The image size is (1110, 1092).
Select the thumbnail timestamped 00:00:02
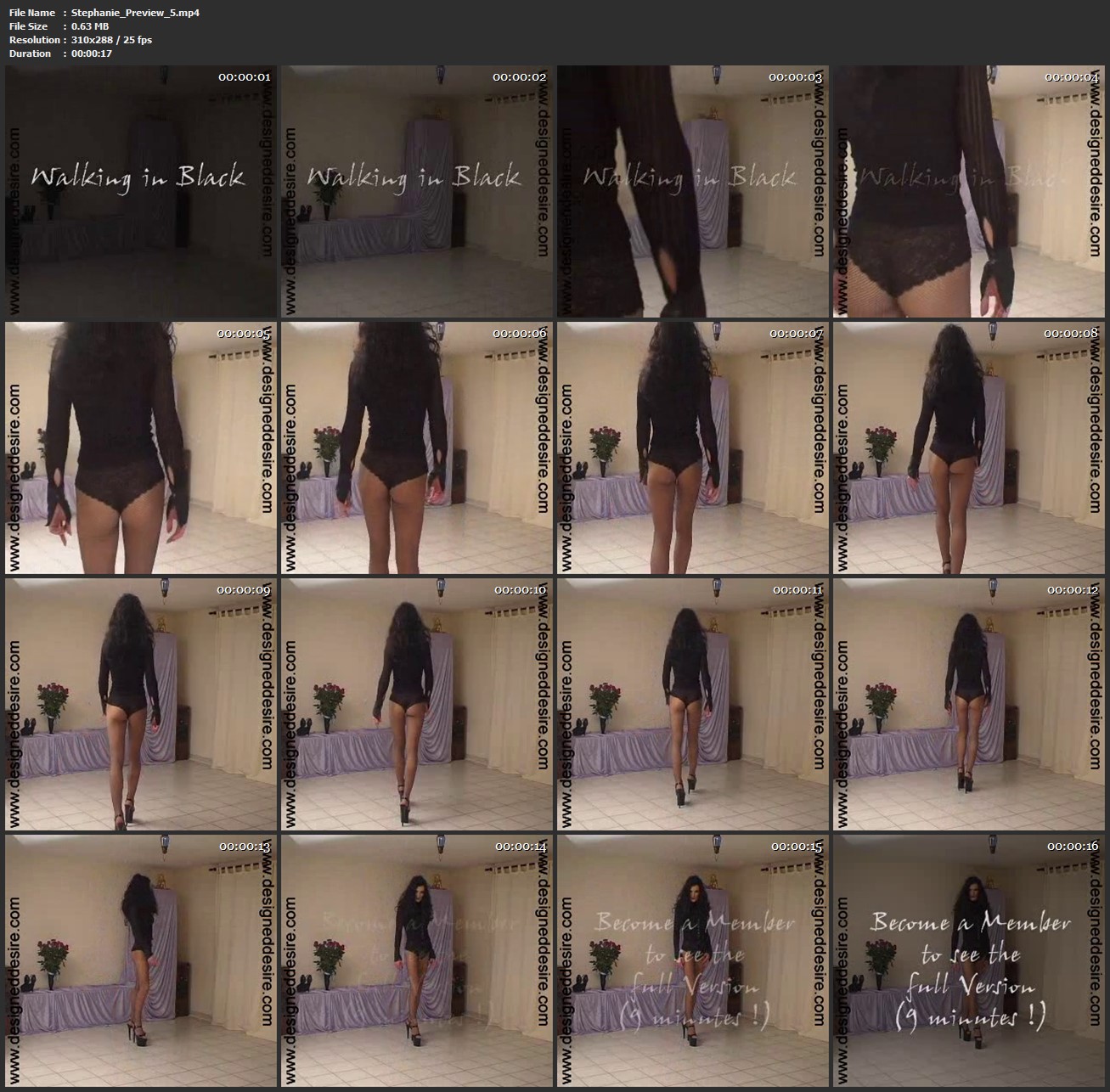click(417, 191)
